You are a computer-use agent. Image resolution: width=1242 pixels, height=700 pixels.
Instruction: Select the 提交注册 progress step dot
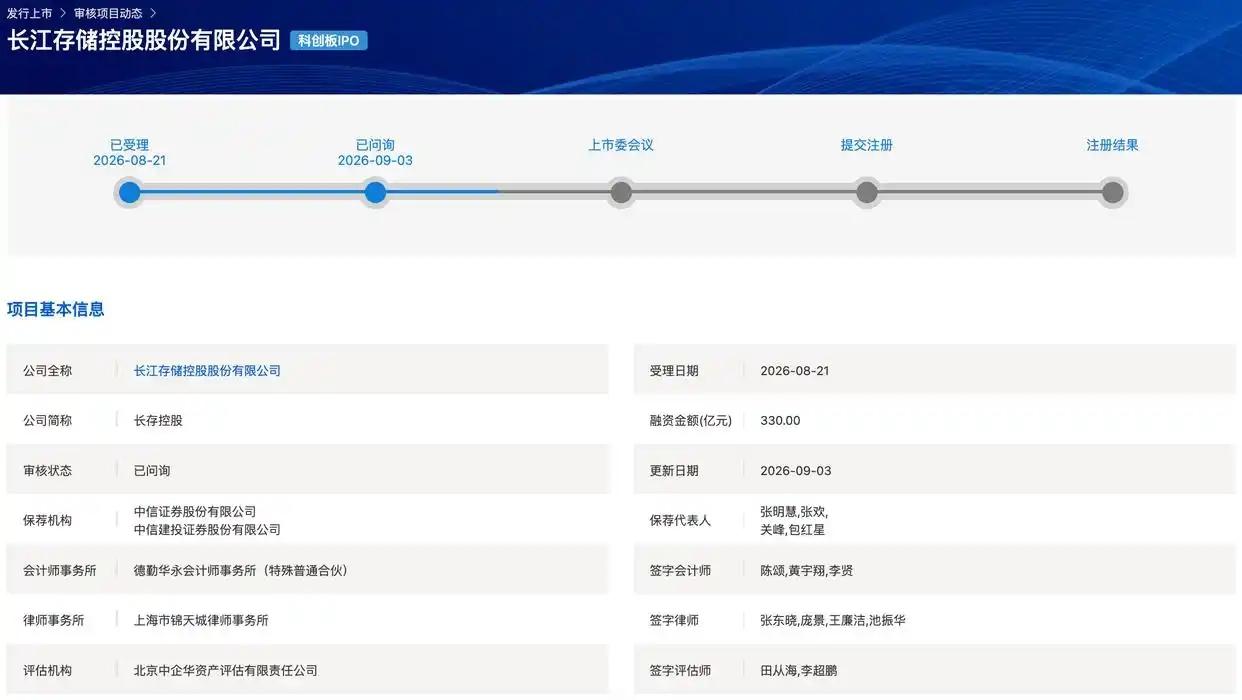click(x=867, y=192)
